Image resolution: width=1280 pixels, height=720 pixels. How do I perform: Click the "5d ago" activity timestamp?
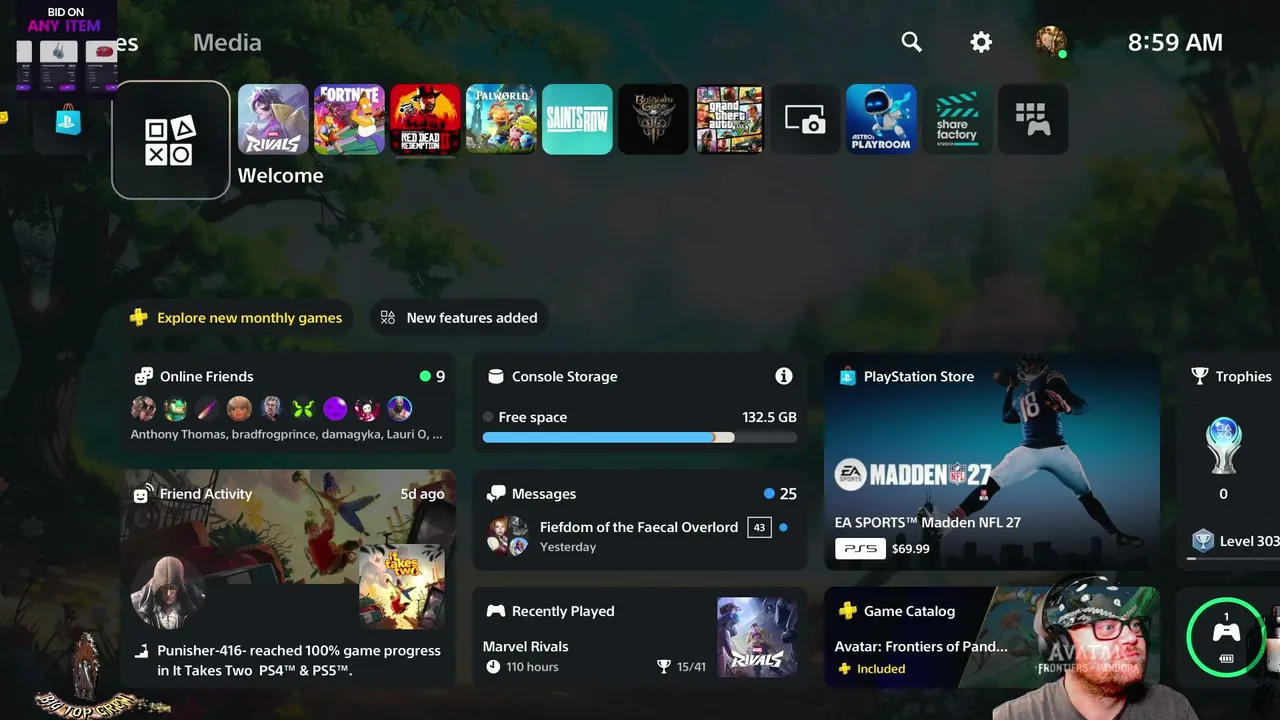click(422, 494)
